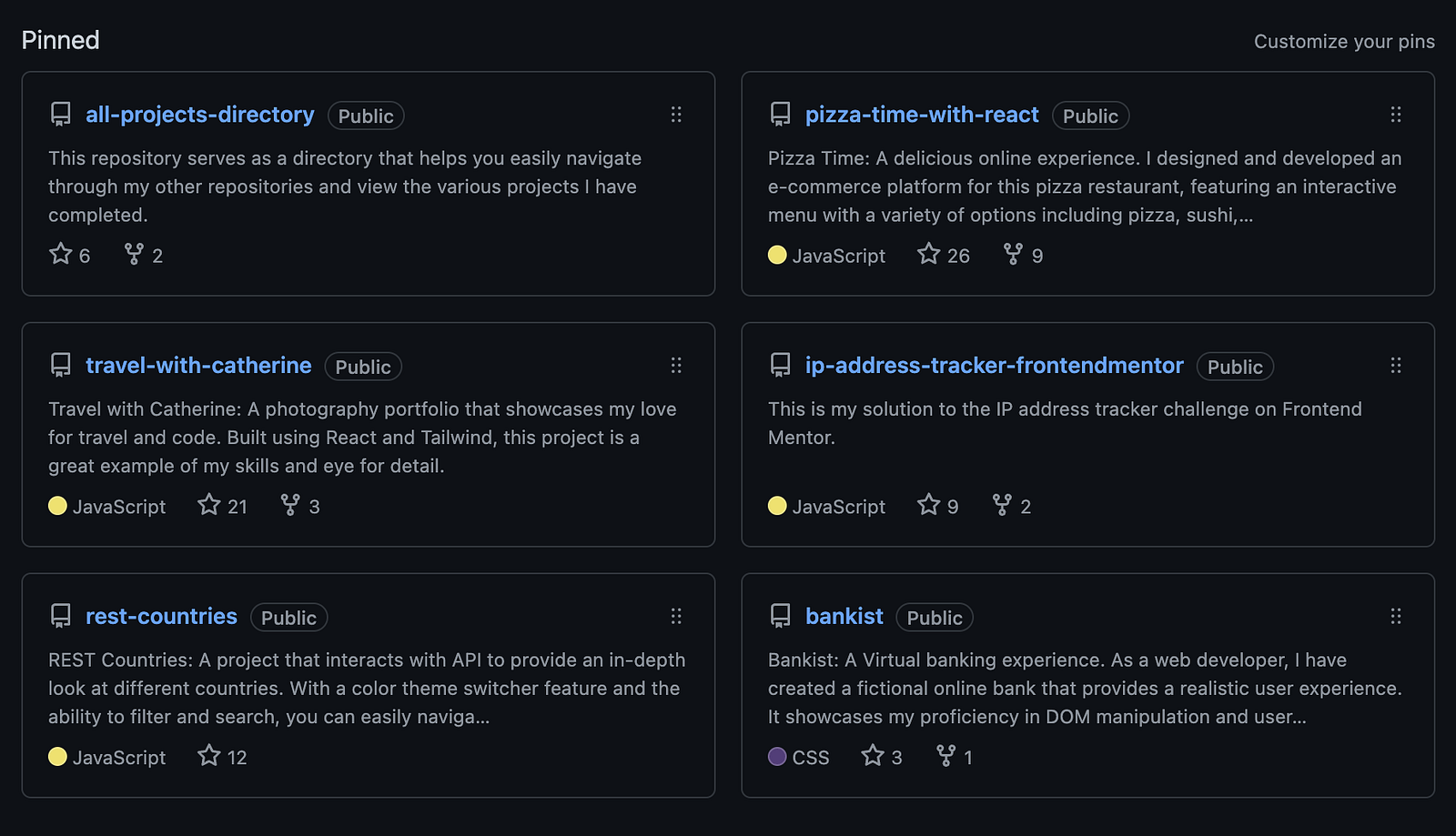Image resolution: width=1456 pixels, height=836 pixels.
Task: Click fork icon on bankist card
Action: click(946, 756)
